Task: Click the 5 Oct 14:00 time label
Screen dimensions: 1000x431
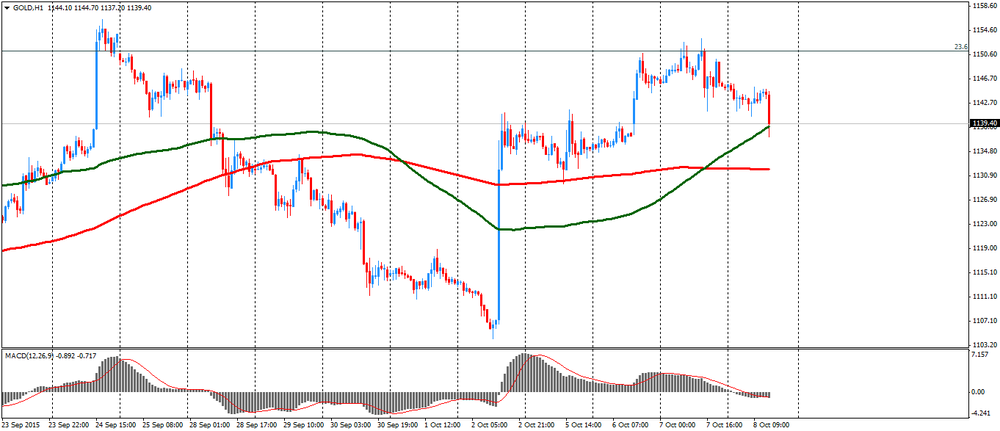Action: click(585, 423)
